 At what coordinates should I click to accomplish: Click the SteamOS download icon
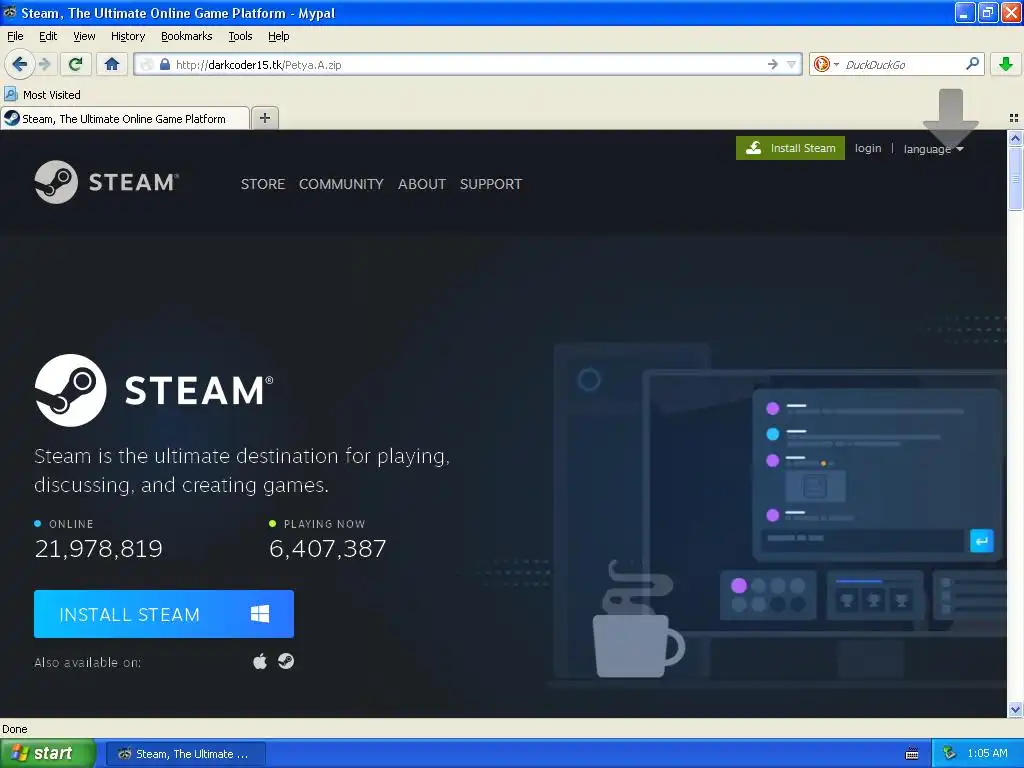pyautogui.click(x=286, y=662)
